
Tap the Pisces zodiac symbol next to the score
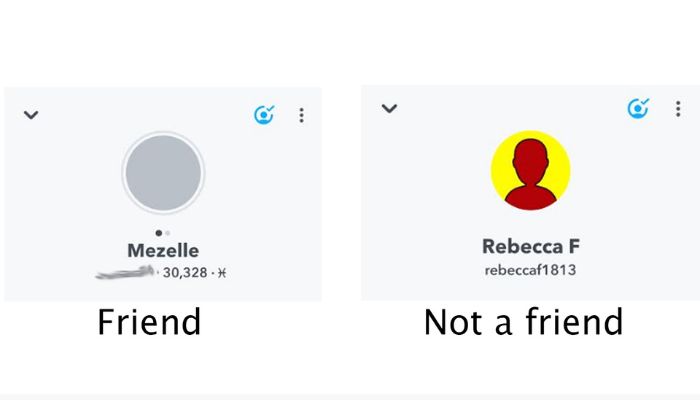(222, 273)
